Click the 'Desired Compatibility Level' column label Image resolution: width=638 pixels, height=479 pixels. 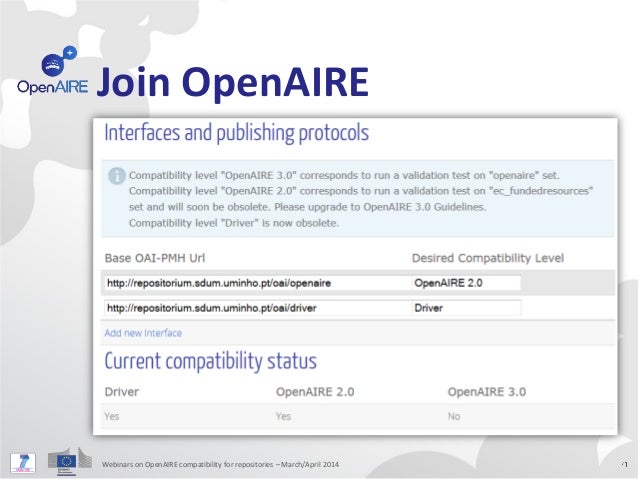point(488,258)
